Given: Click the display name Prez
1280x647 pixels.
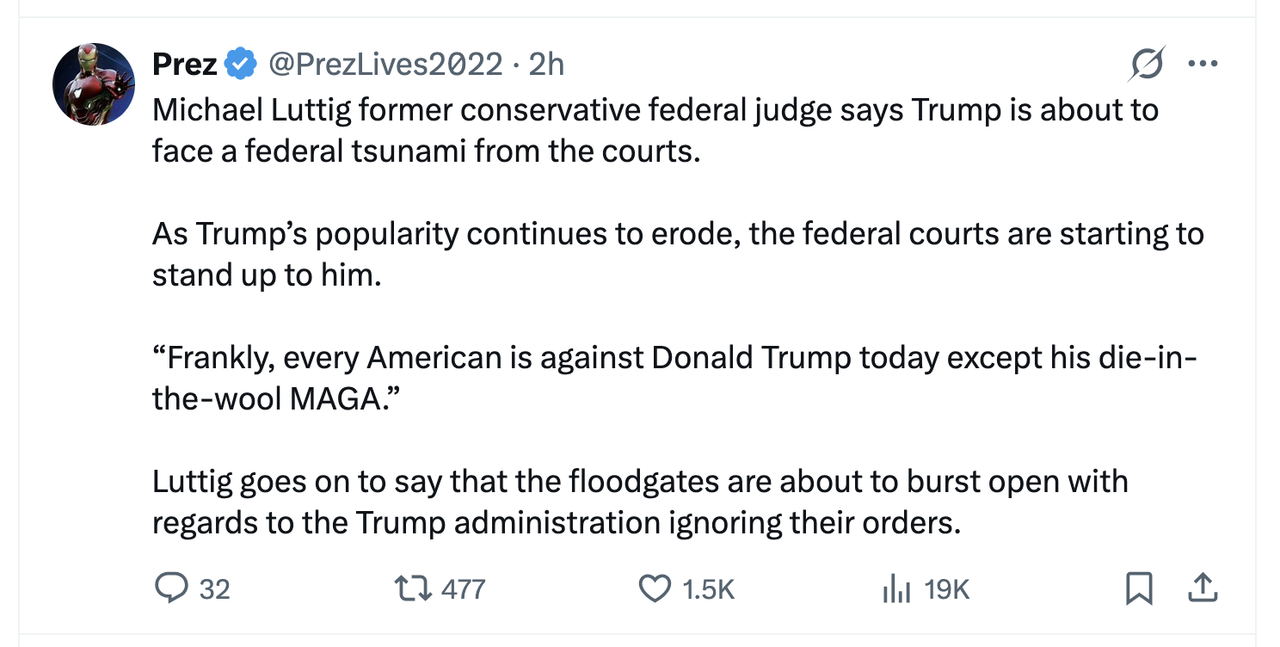Looking at the screenshot, I should pos(184,65).
